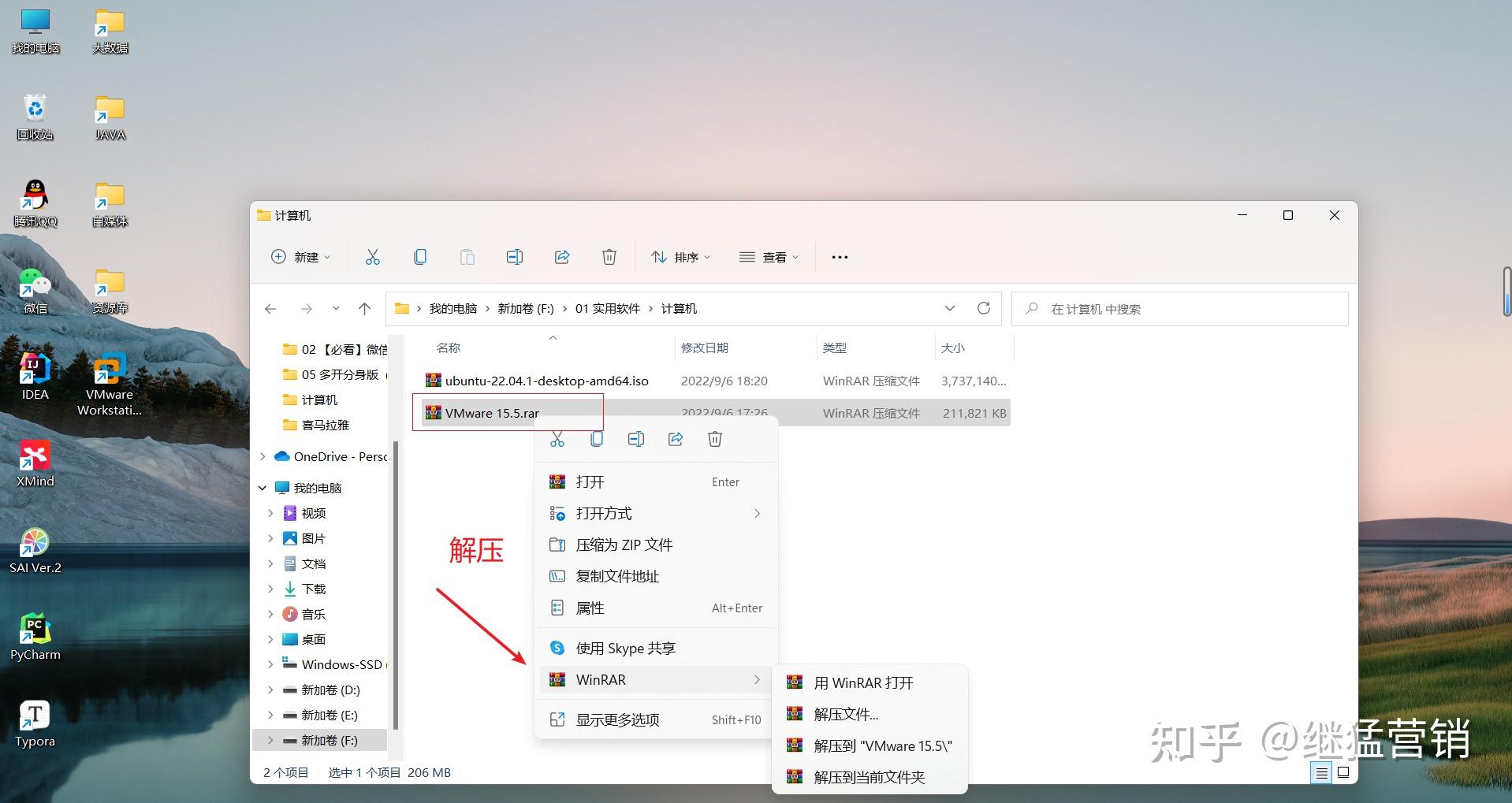
Task: Select 下载 in the navigation tree
Action: (314, 589)
